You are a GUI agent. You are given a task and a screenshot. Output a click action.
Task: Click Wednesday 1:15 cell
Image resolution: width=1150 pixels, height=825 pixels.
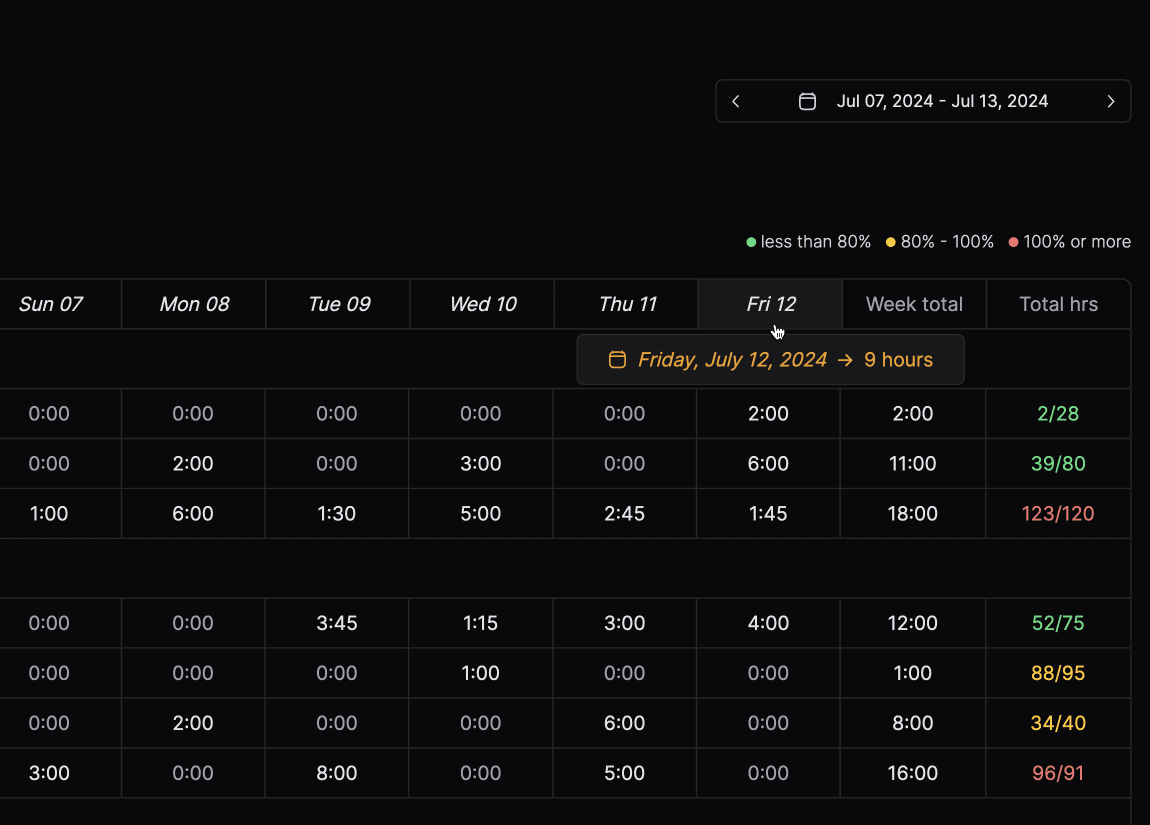480,623
